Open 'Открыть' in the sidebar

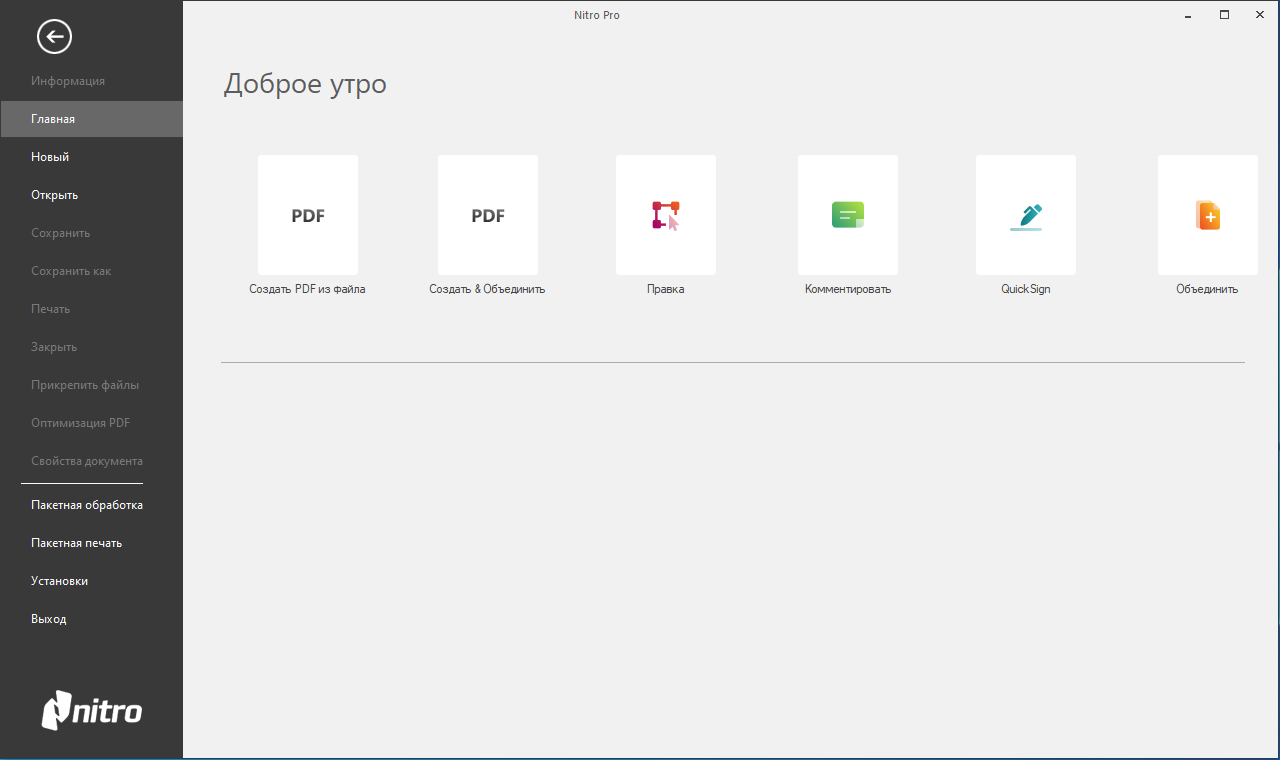coord(53,194)
